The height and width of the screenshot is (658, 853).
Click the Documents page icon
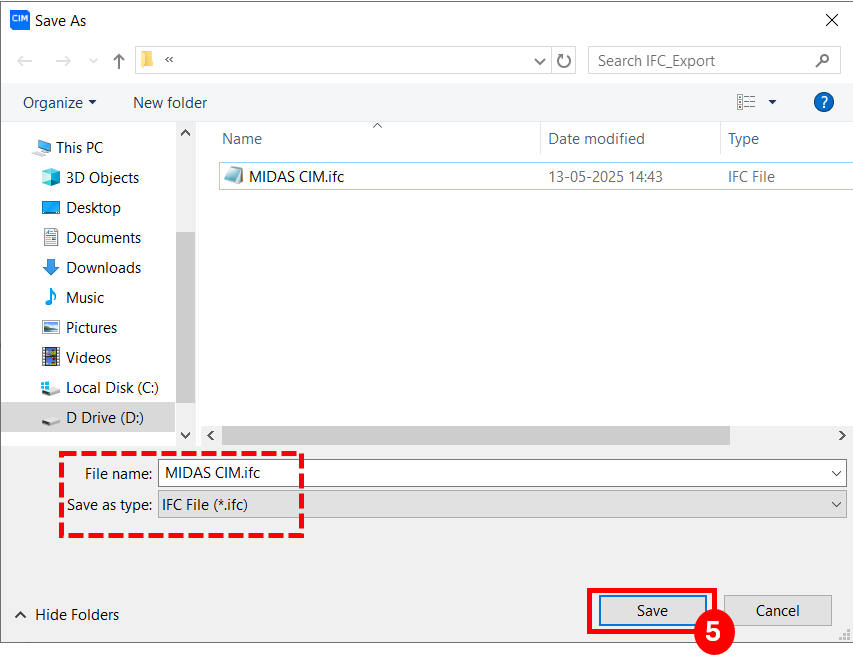click(x=51, y=237)
